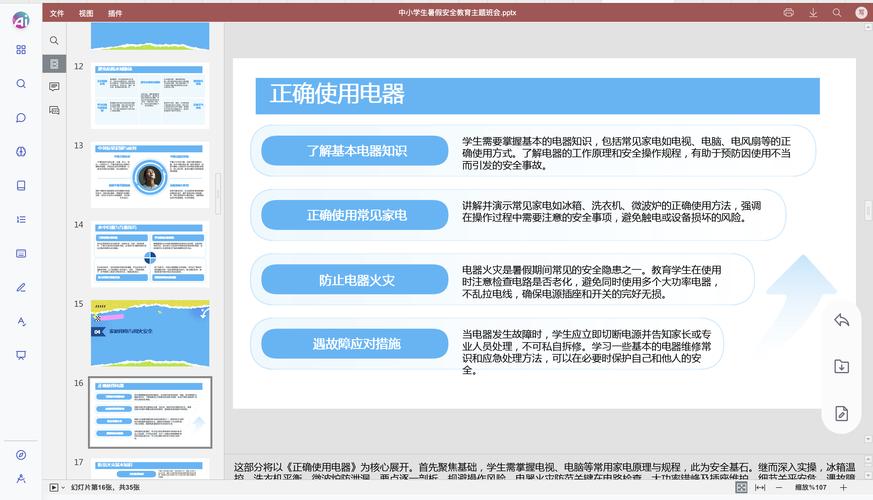873x500 pixels.
Task: Click the speaker notes text below slide
Action: pos(545,471)
